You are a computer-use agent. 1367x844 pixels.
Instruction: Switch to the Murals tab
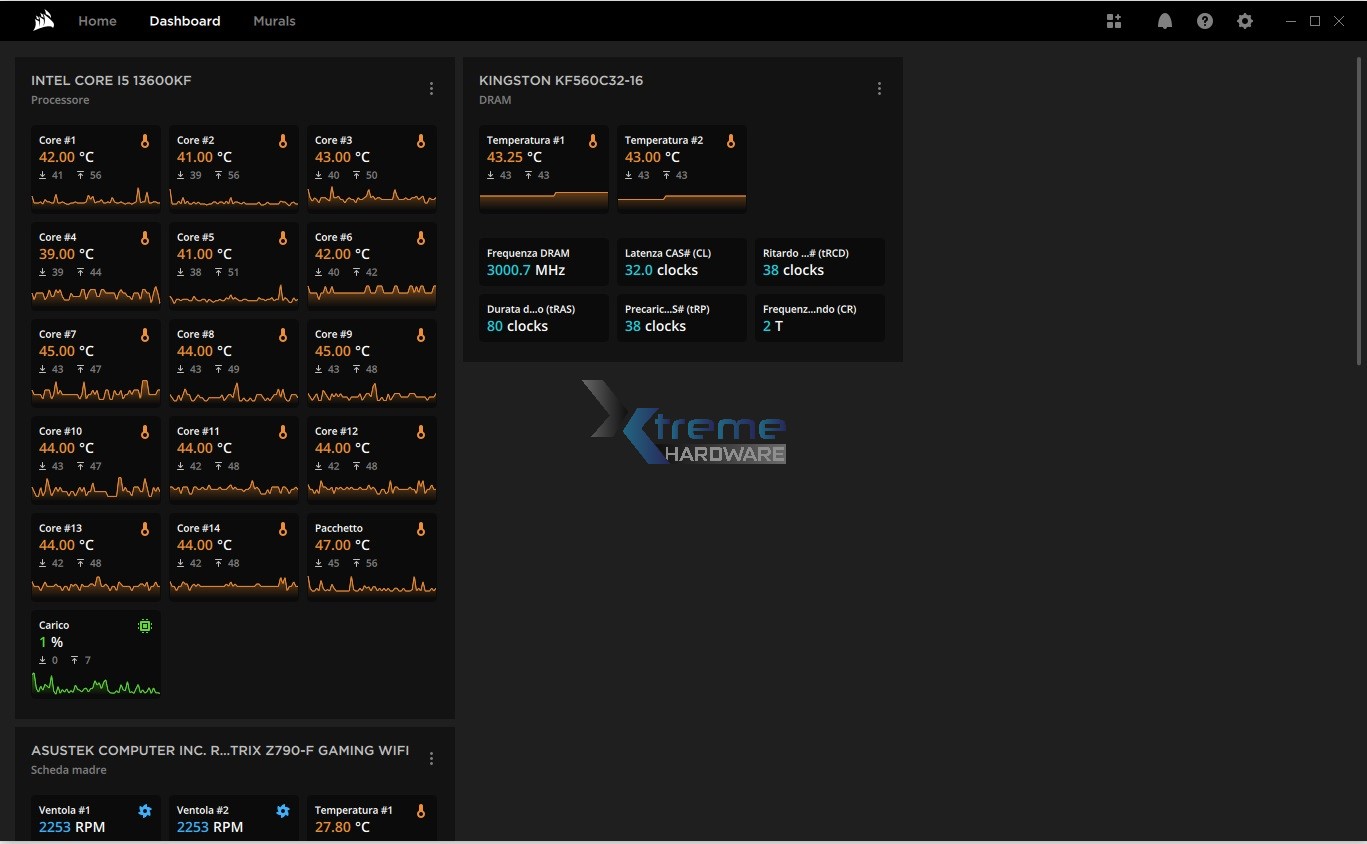click(x=274, y=21)
